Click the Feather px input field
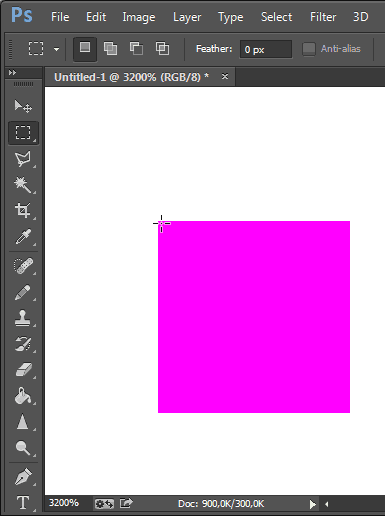Image resolution: width=385 pixels, height=516 pixels. coord(266,49)
